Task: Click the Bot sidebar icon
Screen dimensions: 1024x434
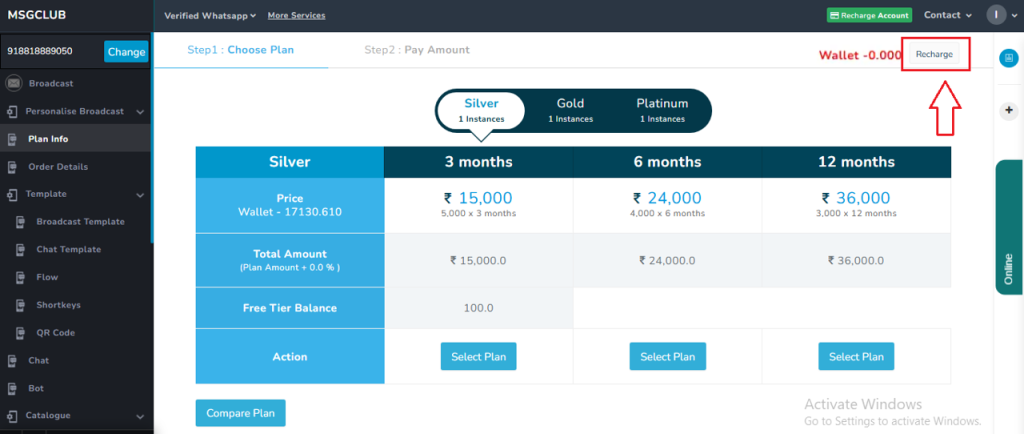Action: click(12, 388)
